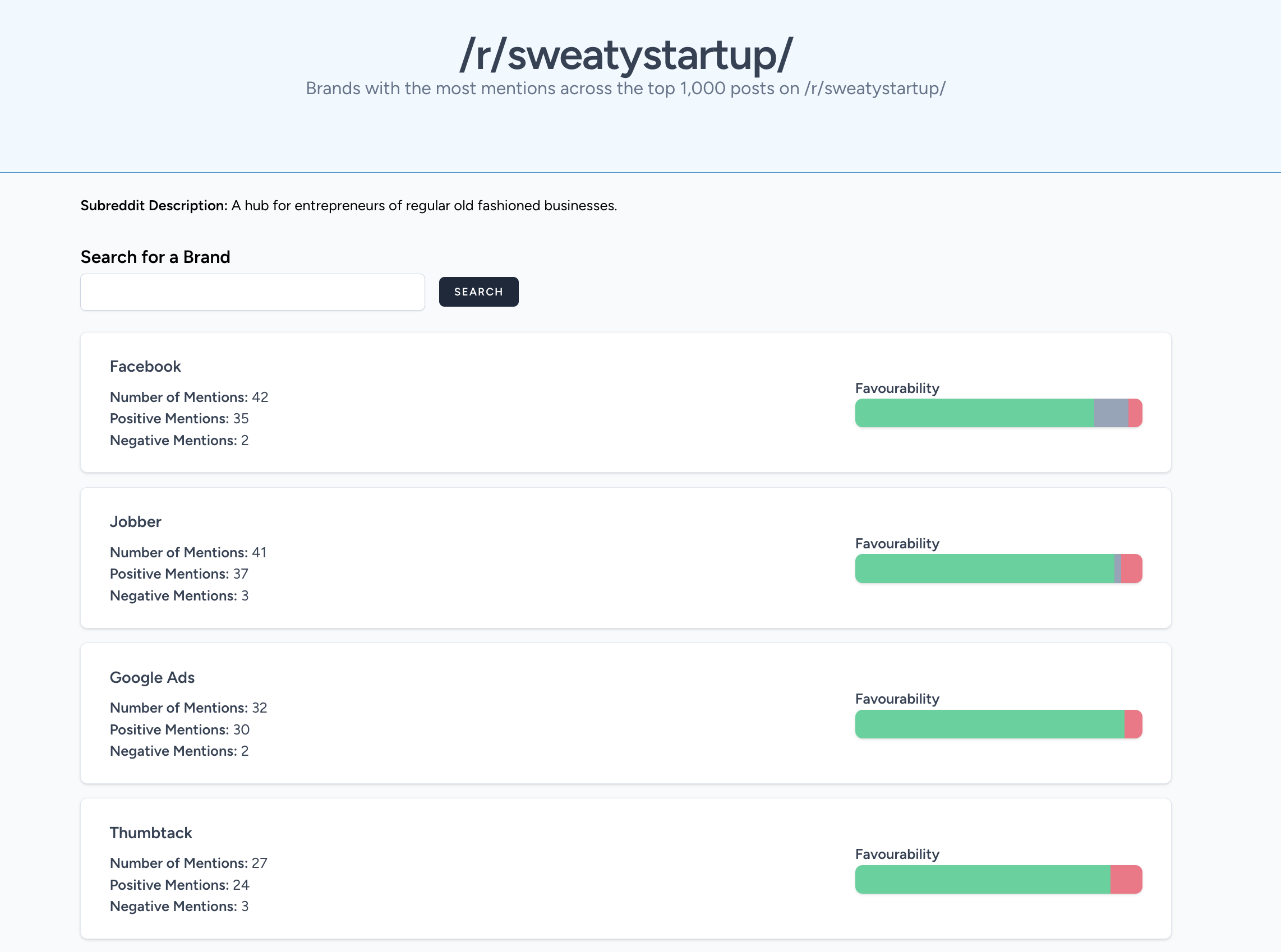
Task: Select 'Positive Mentions: 35' for Facebook
Action: 179,418
